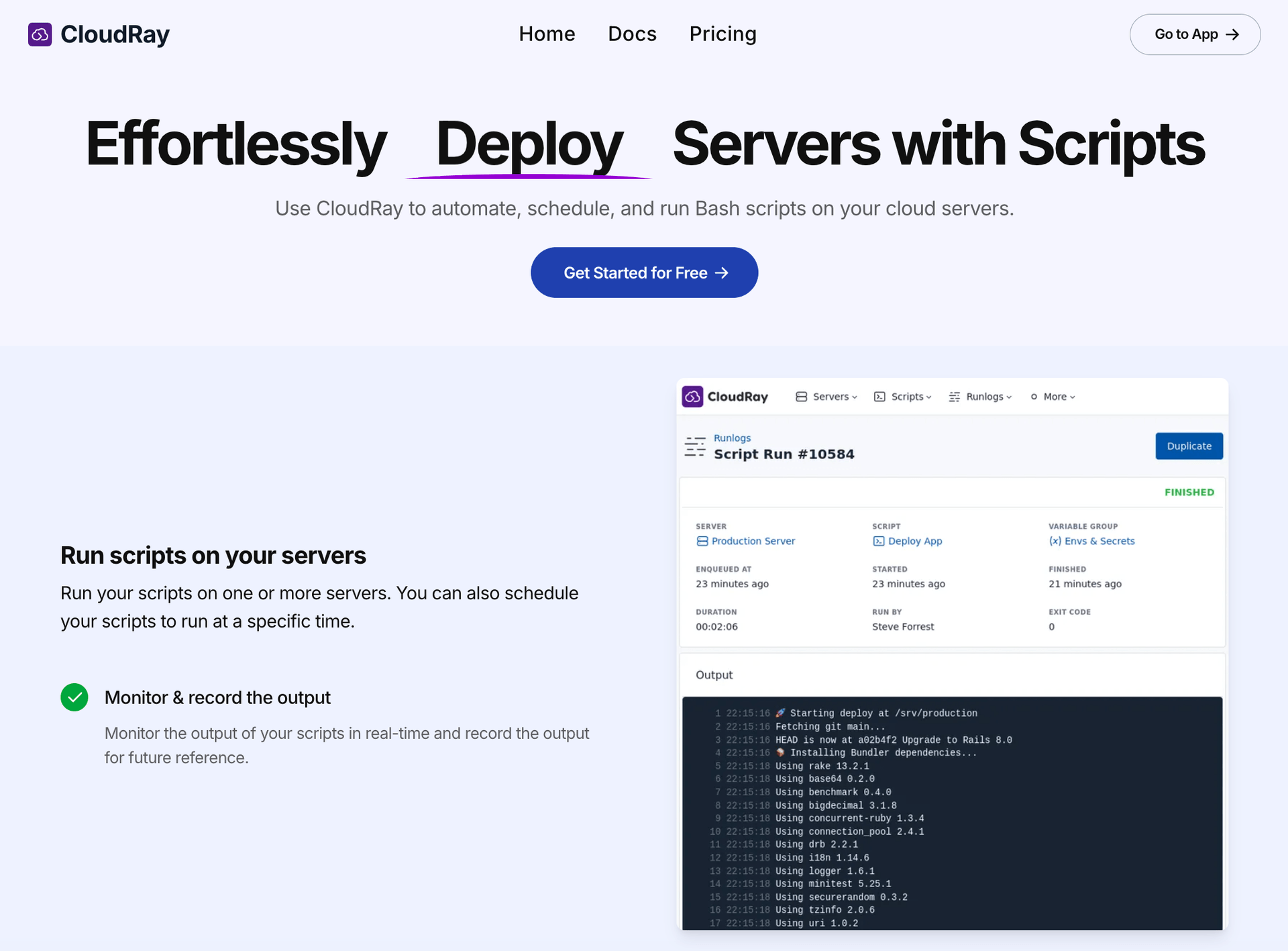Click the Runlogs lines icon beside Script Run title

coord(695,446)
